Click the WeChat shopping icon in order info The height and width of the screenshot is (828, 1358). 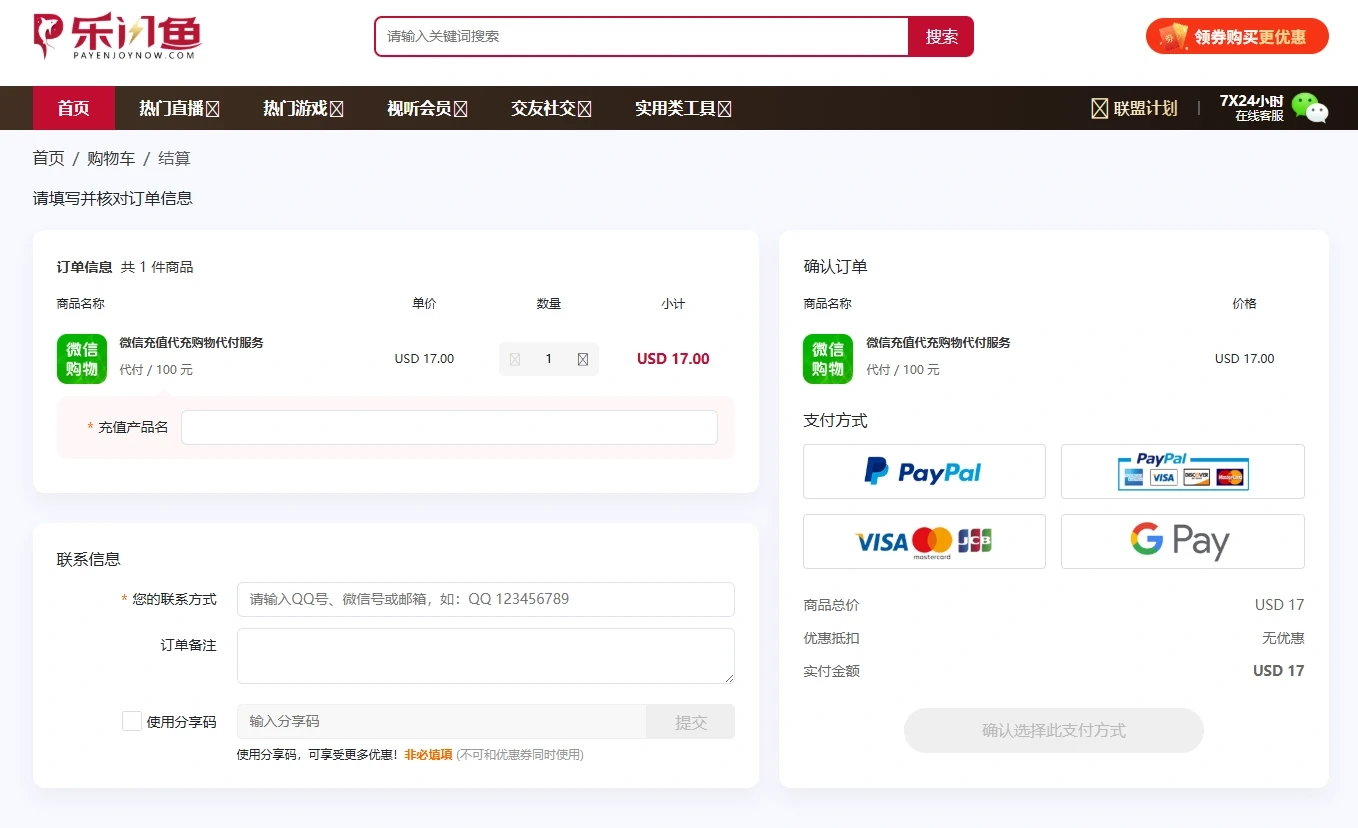[x=82, y=359]
